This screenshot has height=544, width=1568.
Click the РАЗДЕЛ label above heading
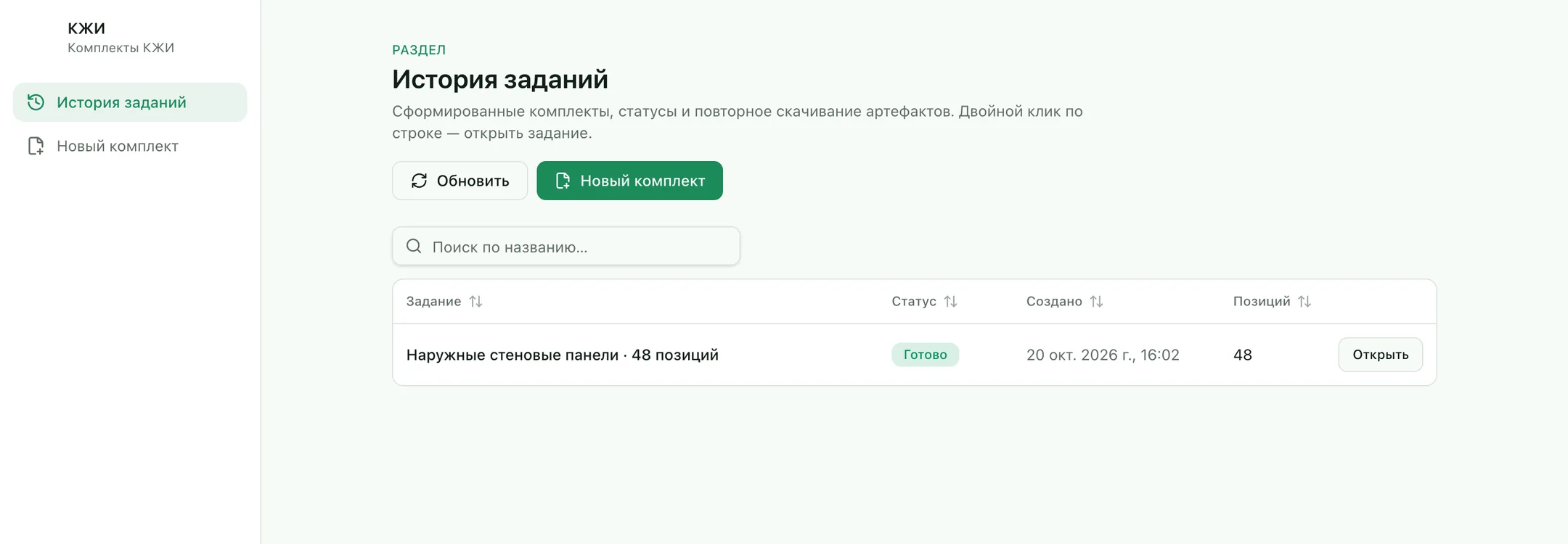pyautogui.click(x=419, y=50)
